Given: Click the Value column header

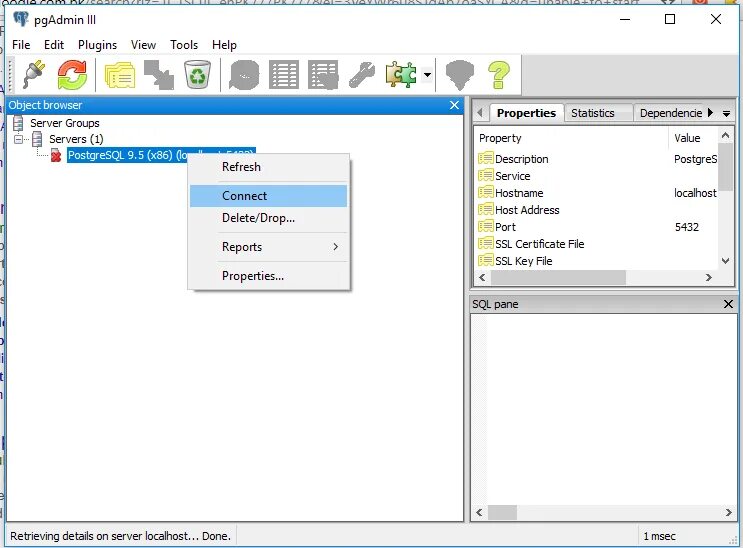Looking at the screenshot, I should tap(694, 138).
